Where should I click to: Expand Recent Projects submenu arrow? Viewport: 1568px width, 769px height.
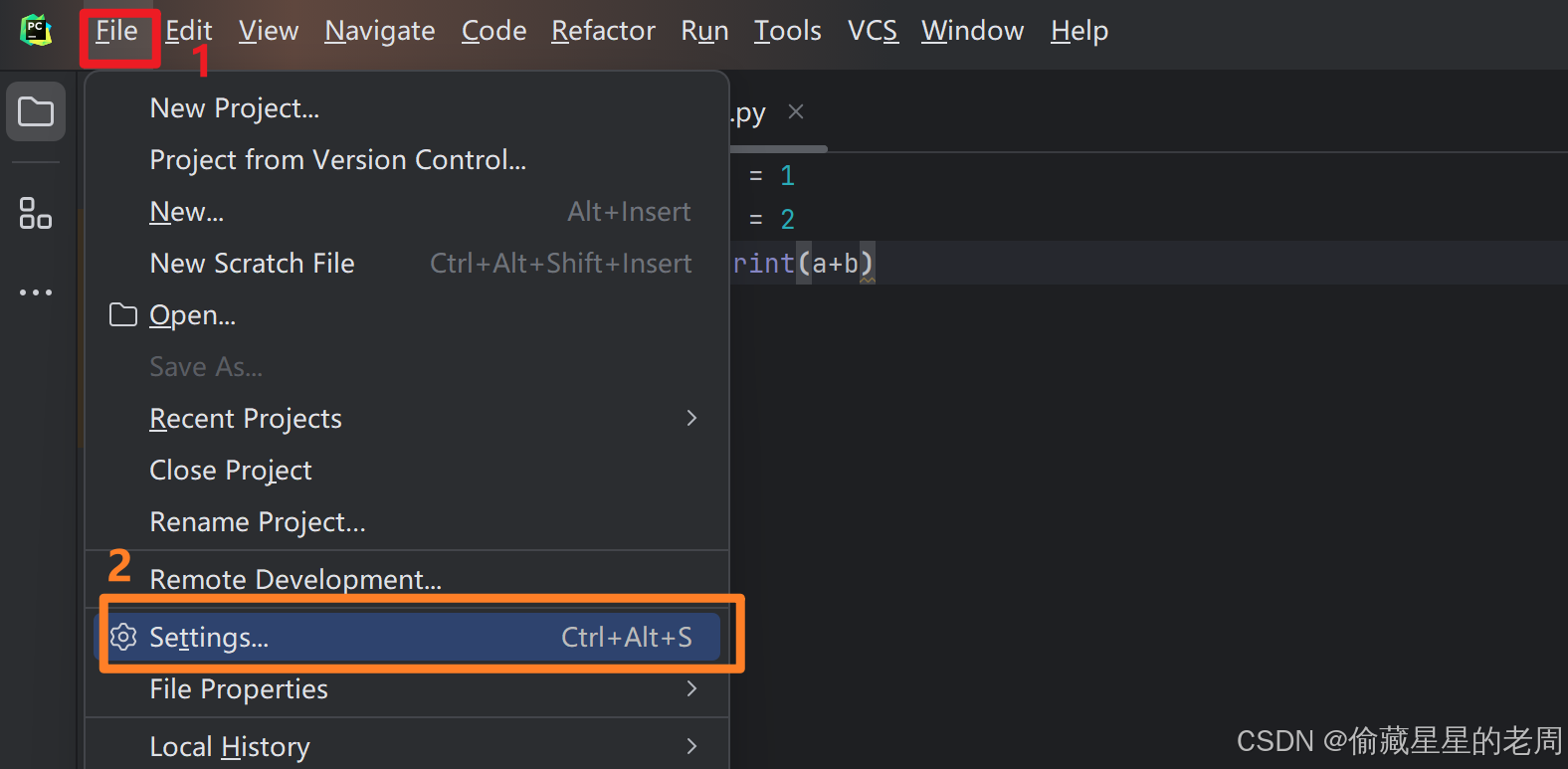click(692, 418)
